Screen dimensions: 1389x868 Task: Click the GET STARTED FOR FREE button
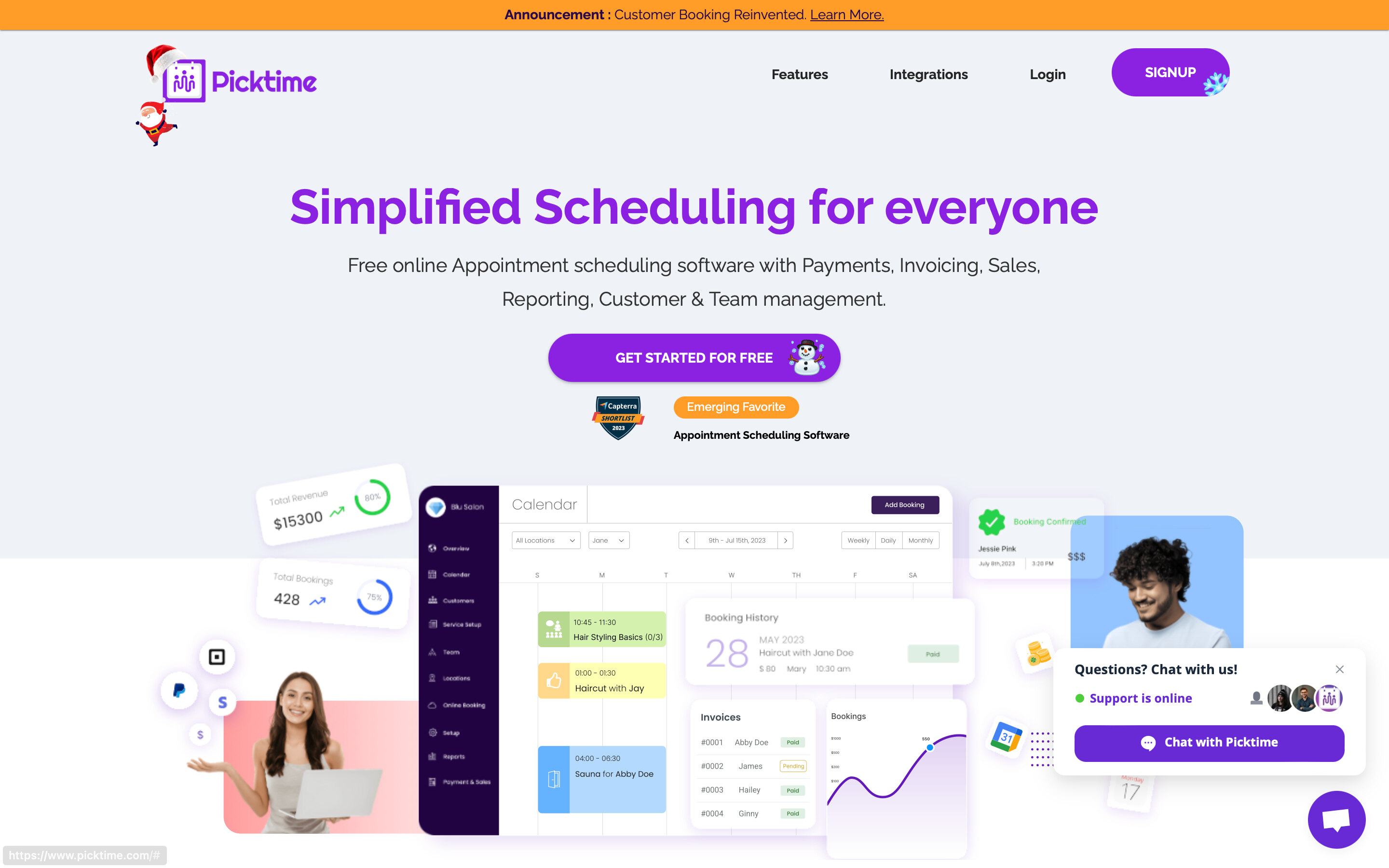point(694,358)
